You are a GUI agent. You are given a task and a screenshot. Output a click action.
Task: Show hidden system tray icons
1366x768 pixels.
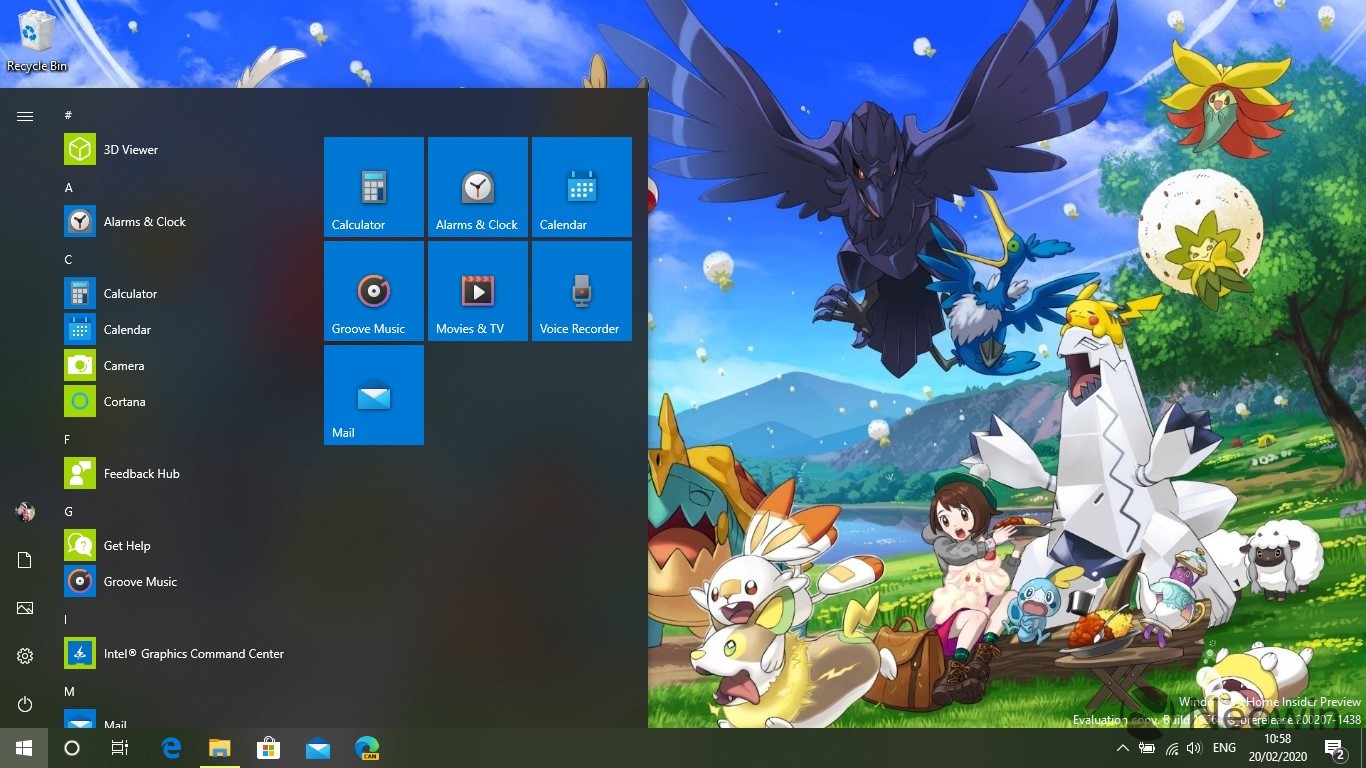(x=1123, y=748)
